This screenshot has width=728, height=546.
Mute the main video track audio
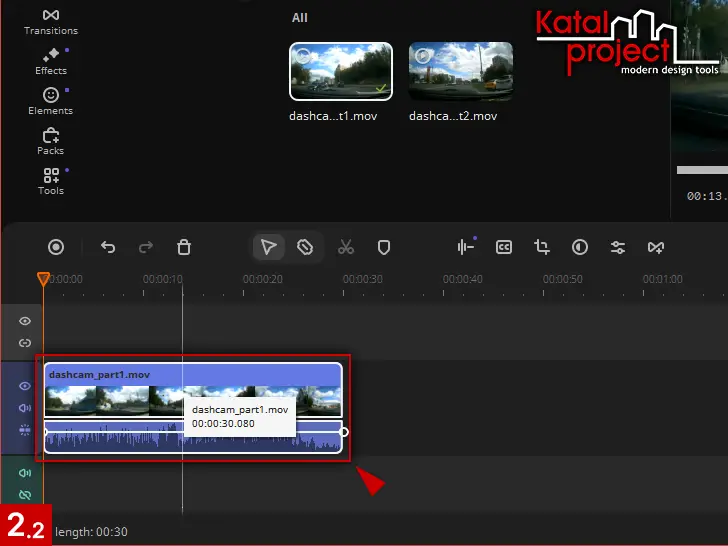[25, 408]
